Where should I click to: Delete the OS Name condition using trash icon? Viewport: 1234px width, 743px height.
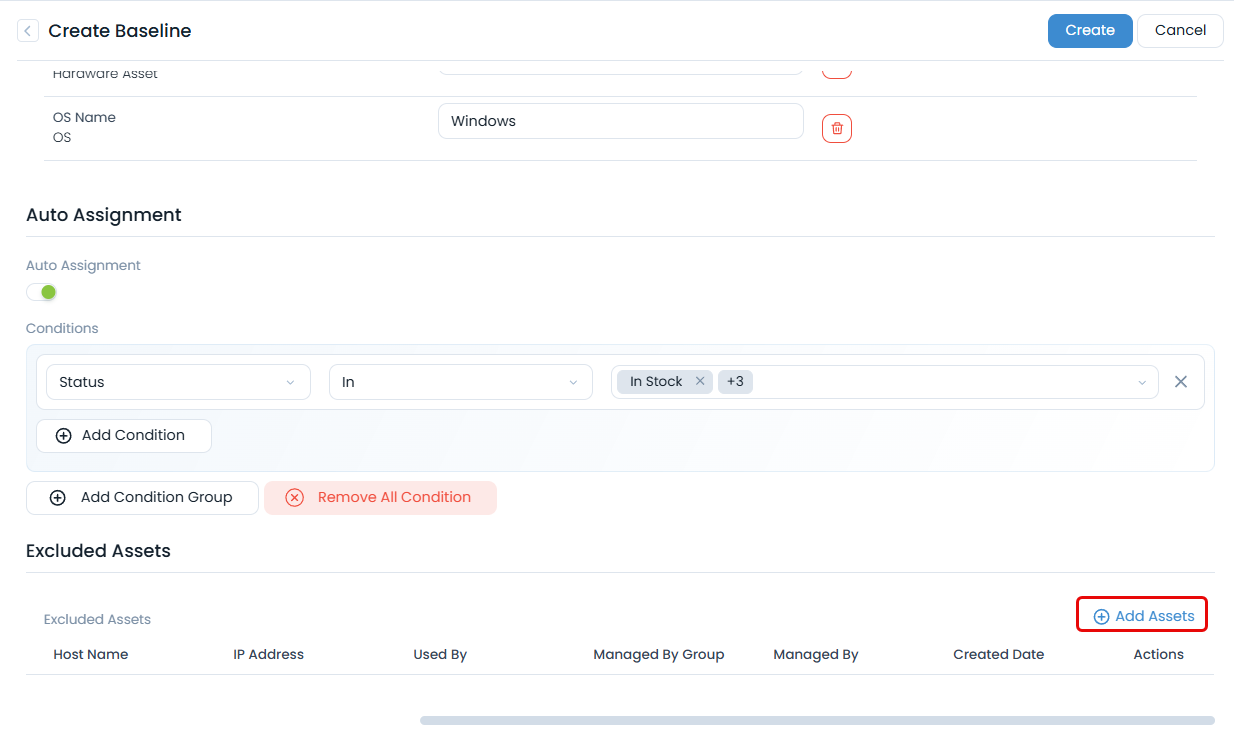point(836,128)
